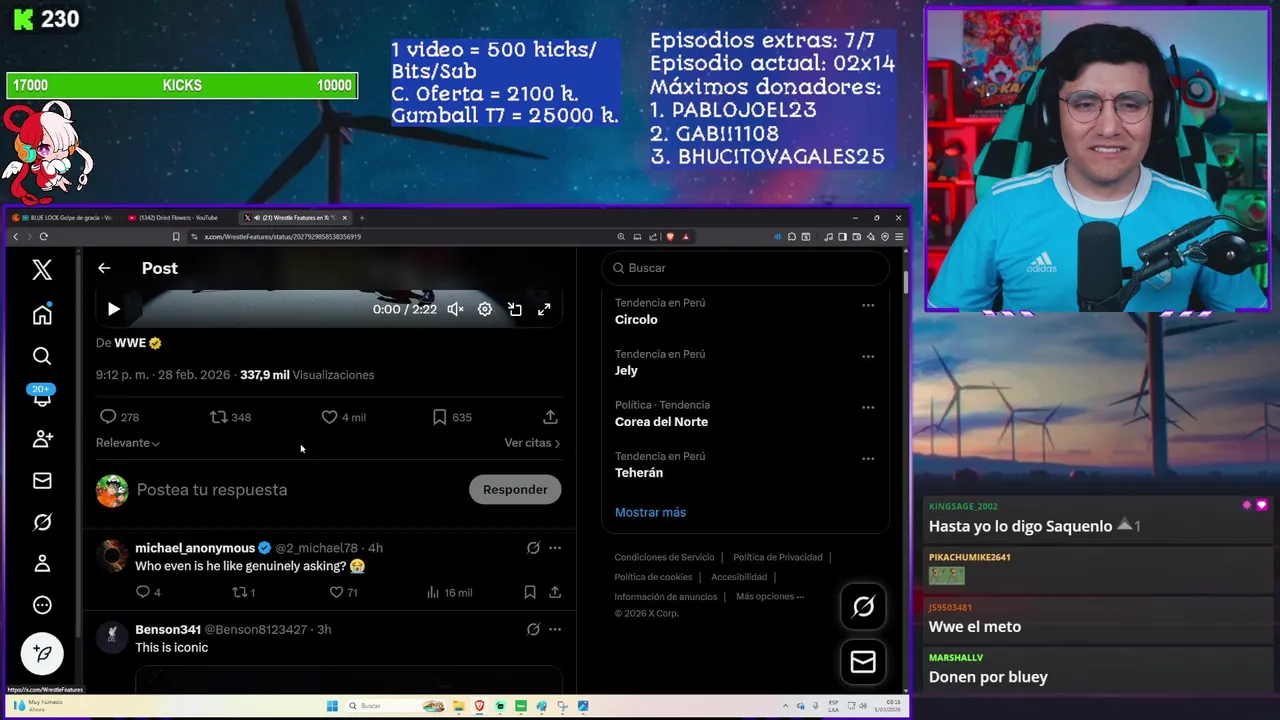This screenshot has height=720, width=1280.
Task: Open Circolo trend
Action: tap(636, 320)
